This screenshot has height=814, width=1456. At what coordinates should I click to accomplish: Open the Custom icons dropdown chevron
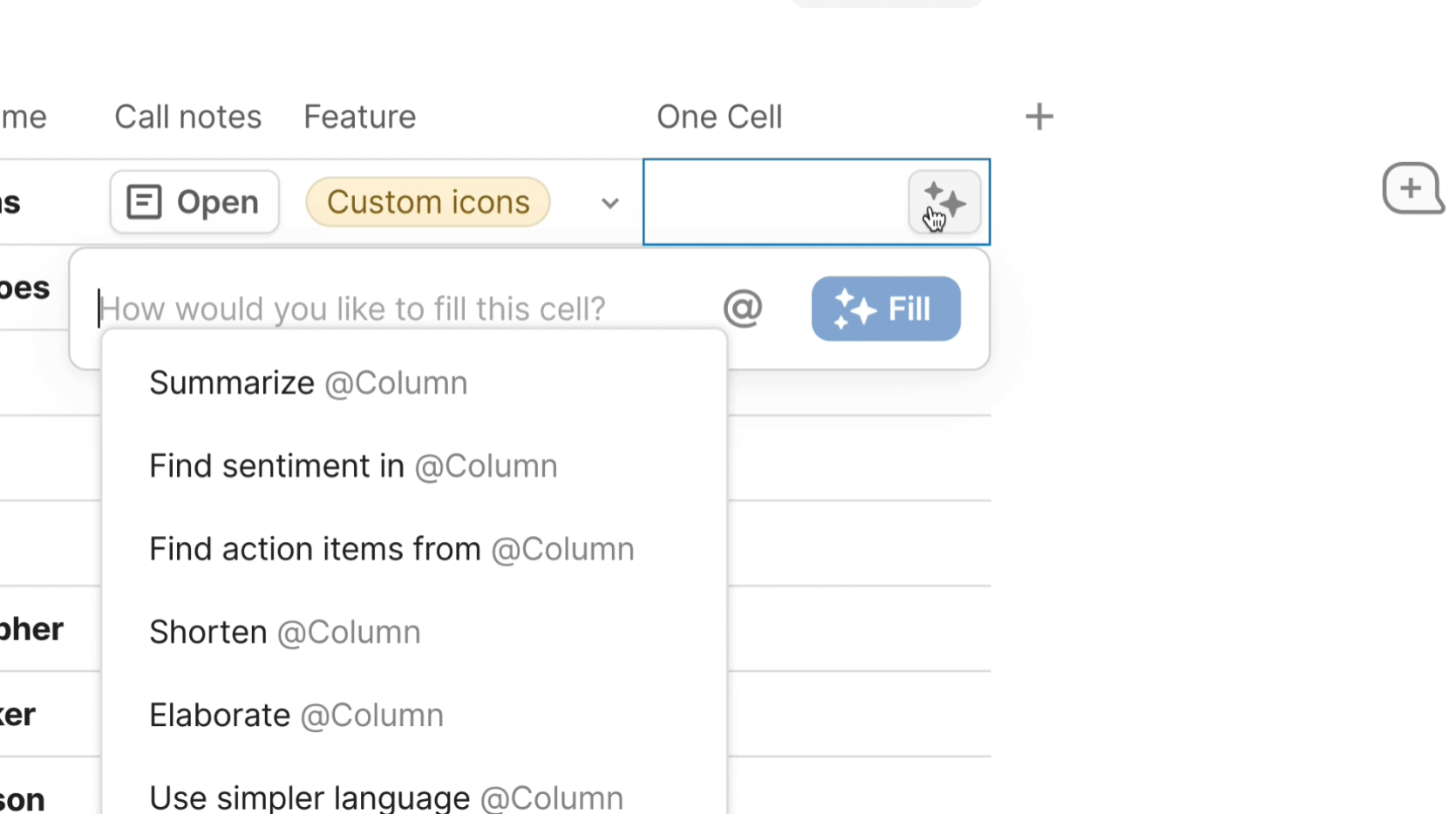pyautogui.click(x=609, y=202)
